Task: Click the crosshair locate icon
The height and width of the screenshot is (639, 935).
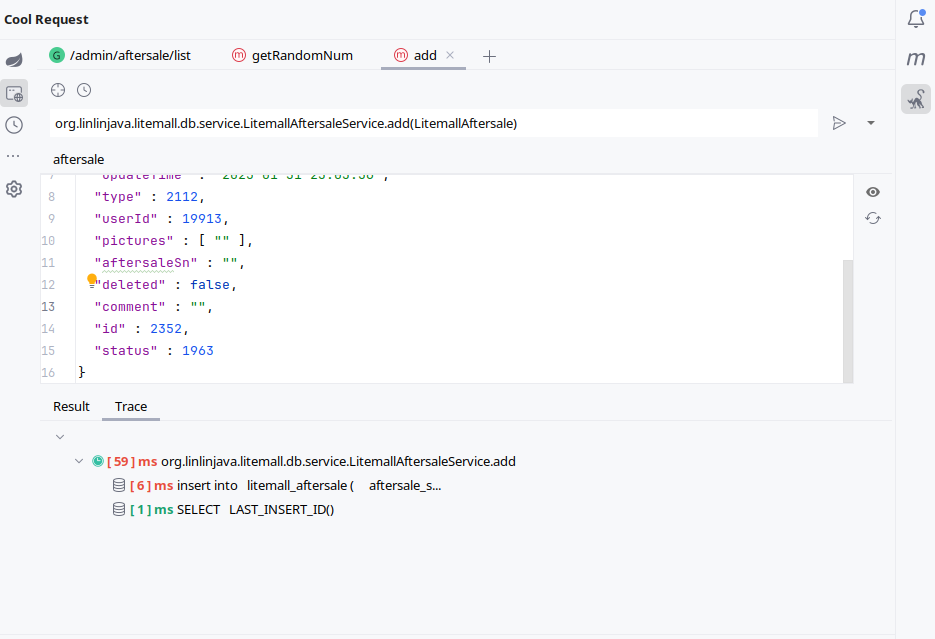Action: coord(58,90)
